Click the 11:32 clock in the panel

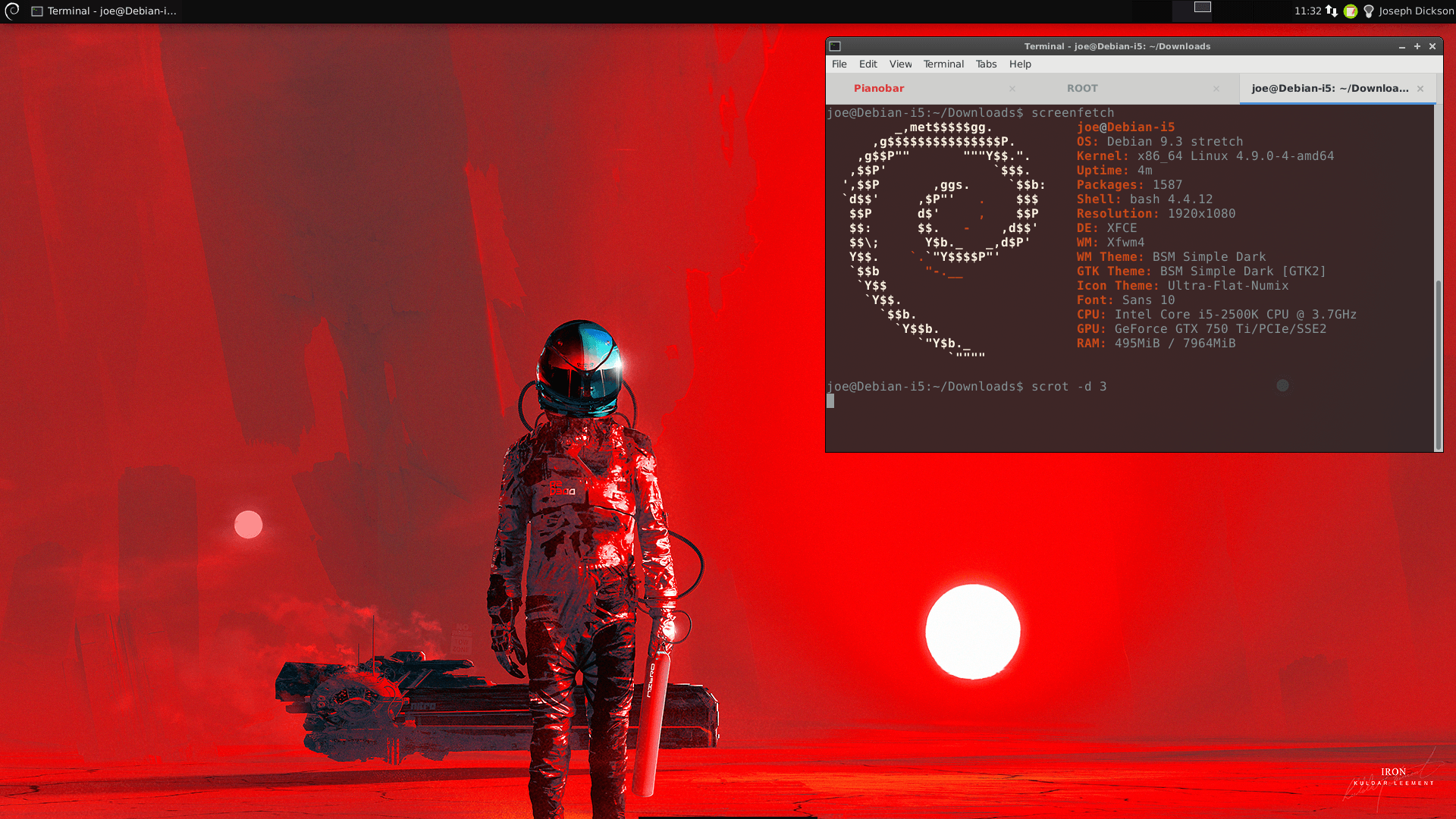[1307, 11]
